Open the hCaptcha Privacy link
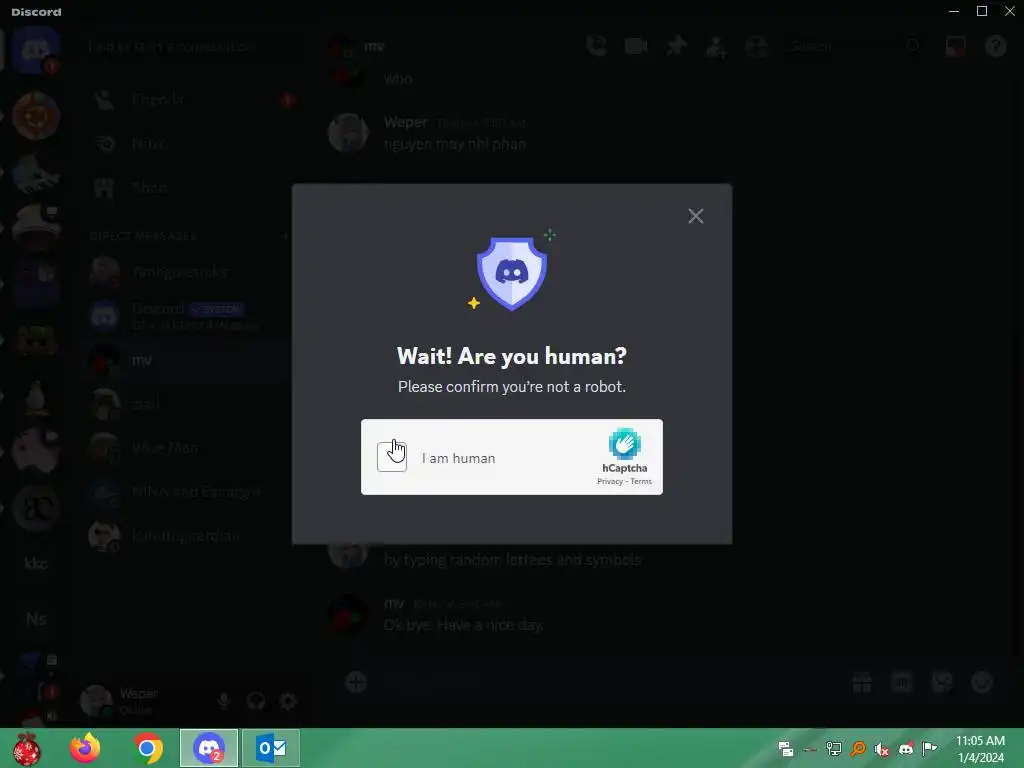 pyautogui.click(x=609, y=482)
